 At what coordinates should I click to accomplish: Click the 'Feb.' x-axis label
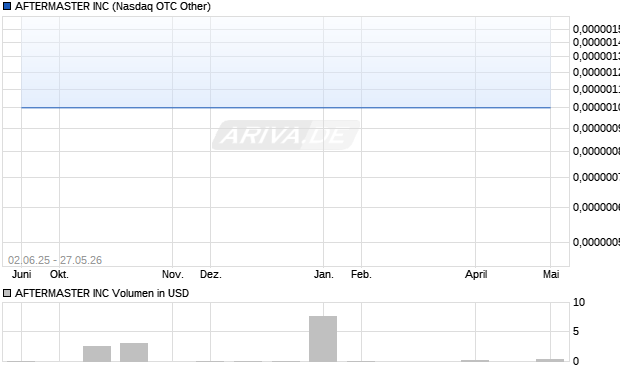[361, 274]
